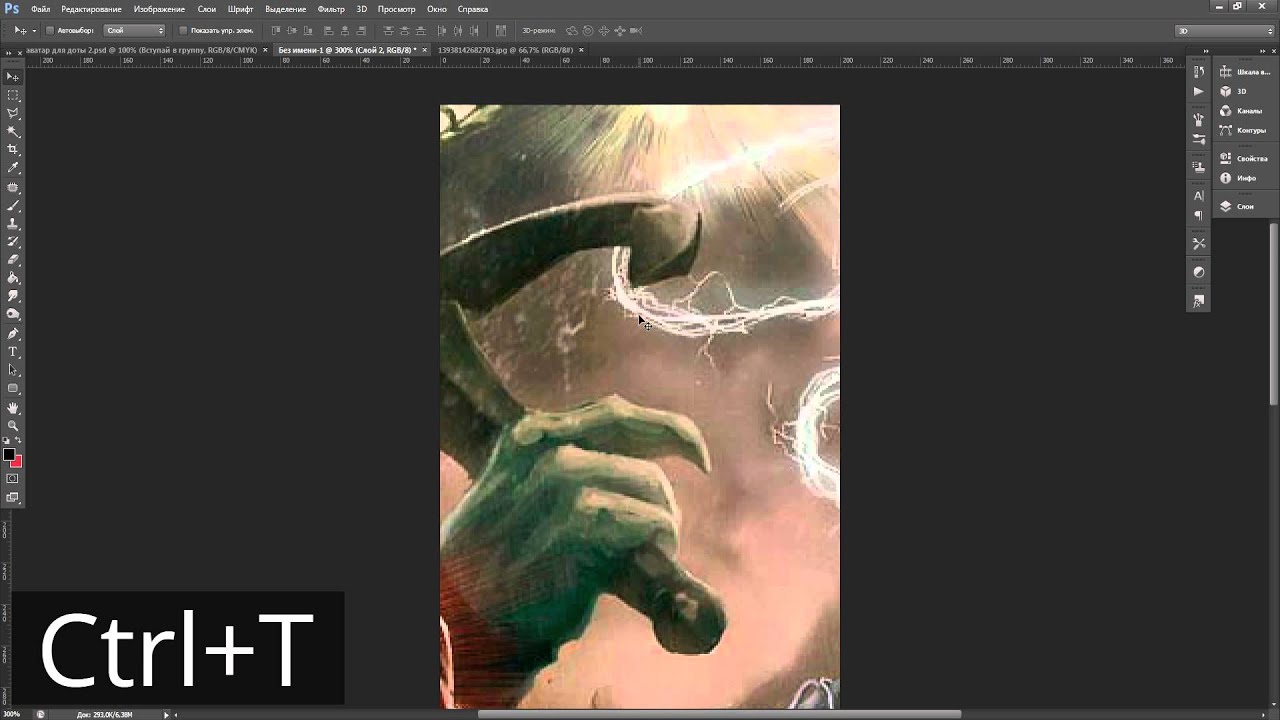Open the Просмотр menu
Screen dimensions: 1280x720
pyautogui.click(x=397, y=9)
